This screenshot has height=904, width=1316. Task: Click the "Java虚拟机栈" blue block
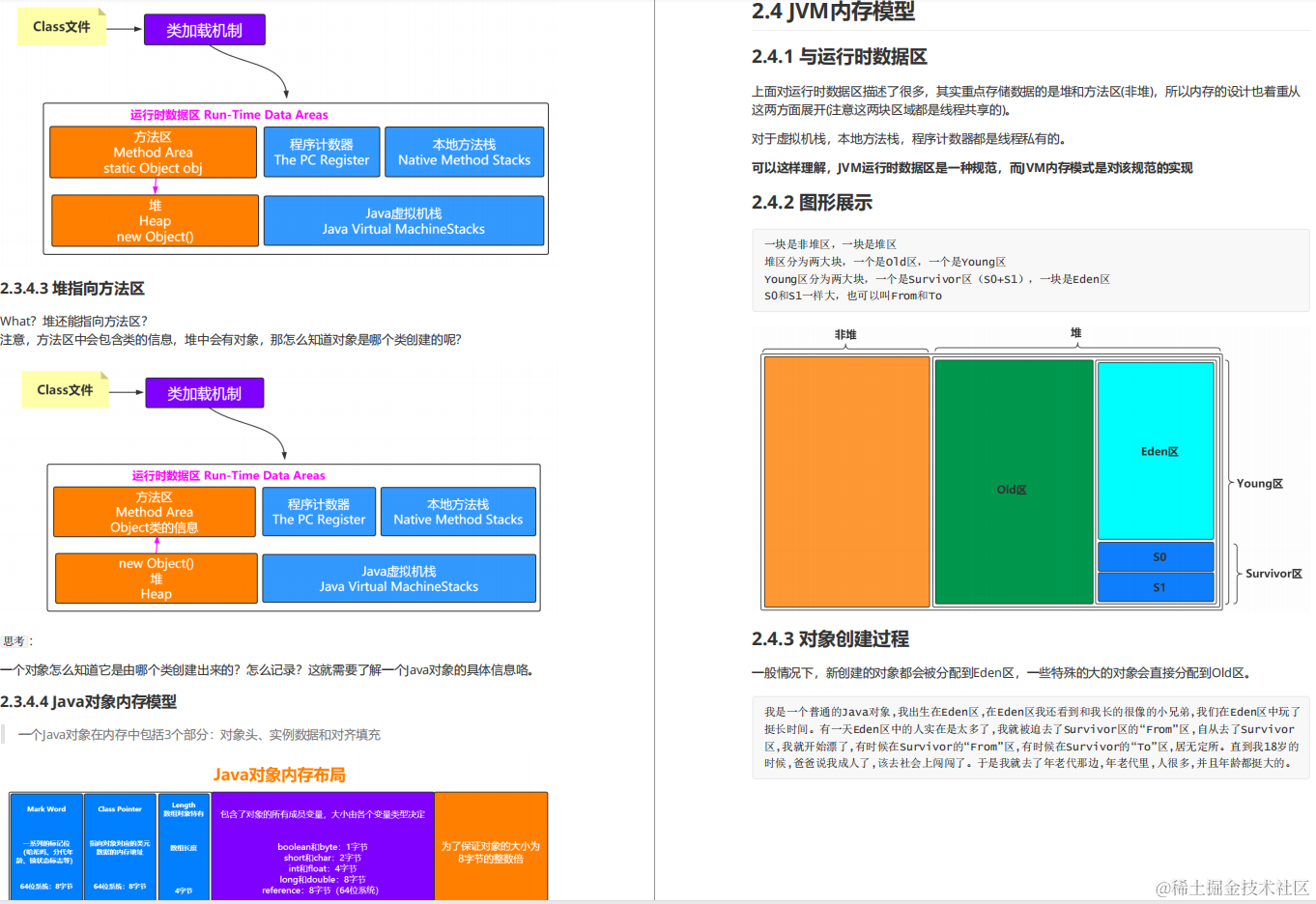(x=403, y=220)
